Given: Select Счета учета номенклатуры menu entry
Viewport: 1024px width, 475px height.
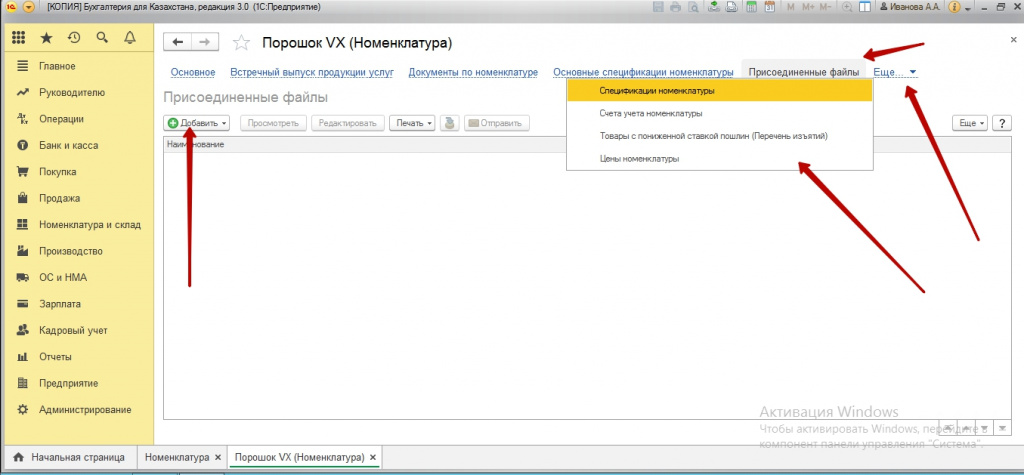Looking at the screenshot, I should 720,113.
